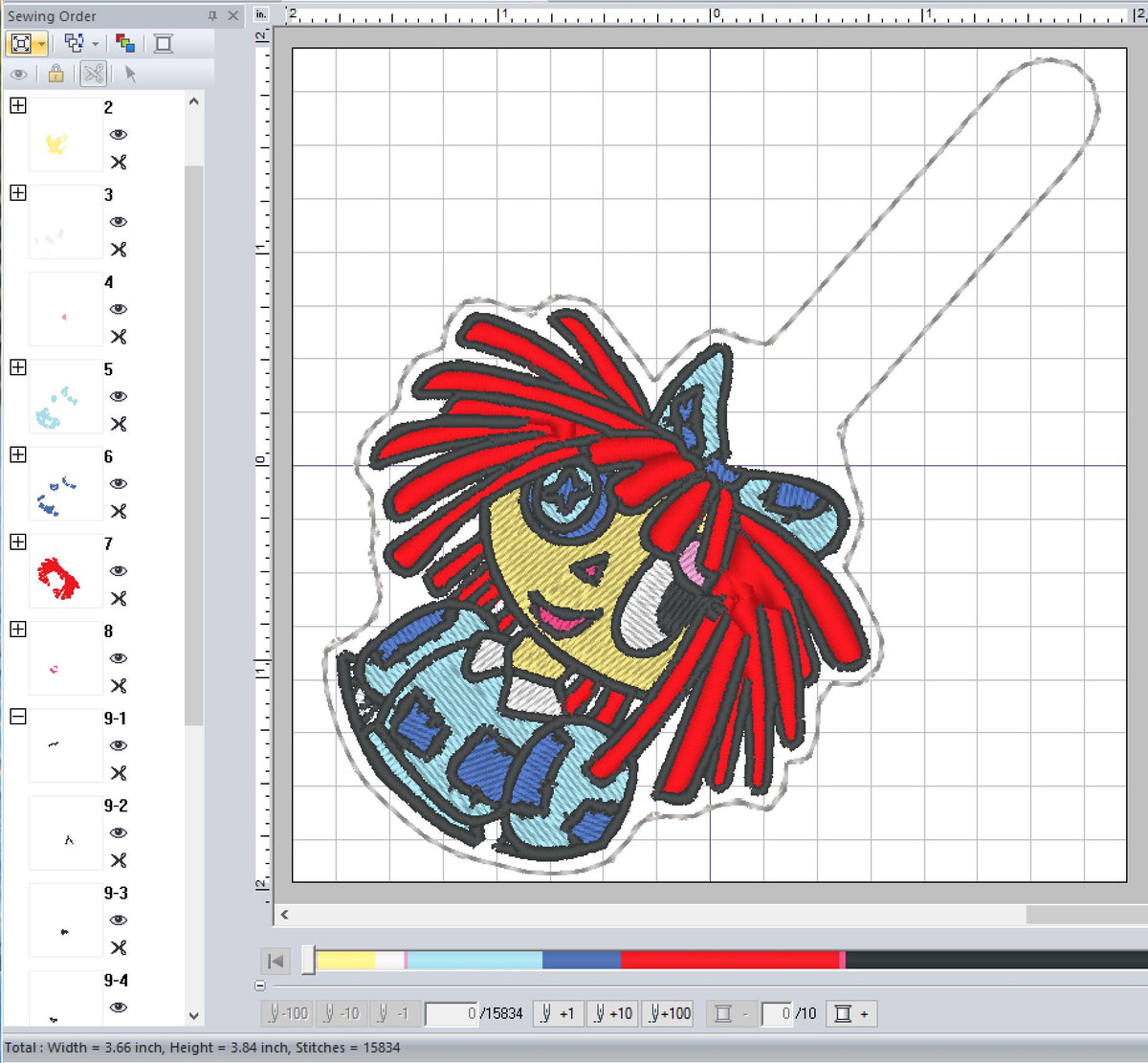This screenshot has height=1063, width=1148.
Task: Click the eye icon in the Sewing Order toolbar
Action: (x=19, y=74)
